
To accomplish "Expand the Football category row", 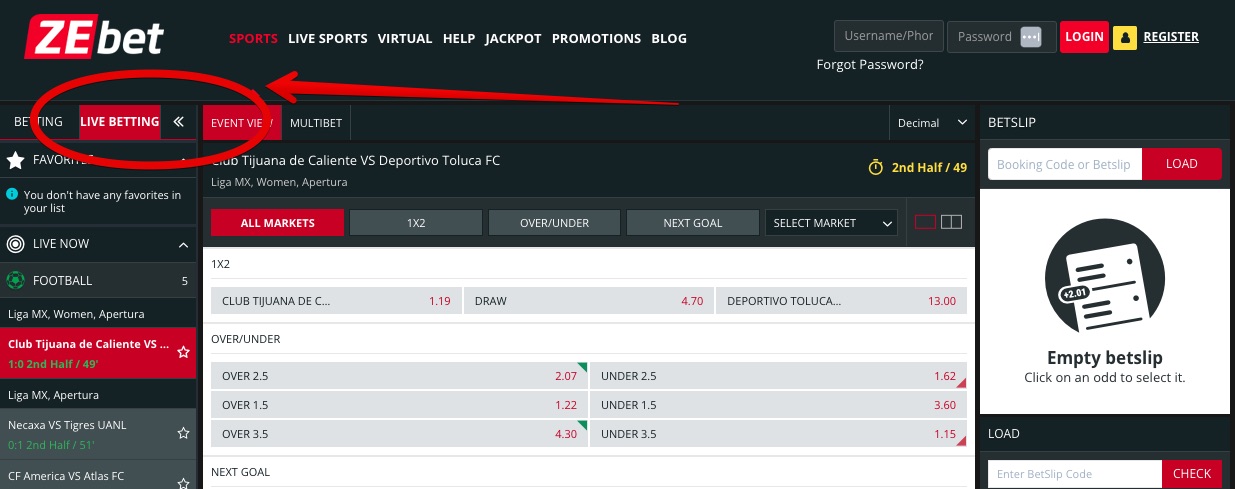I will tap(98, 281).
